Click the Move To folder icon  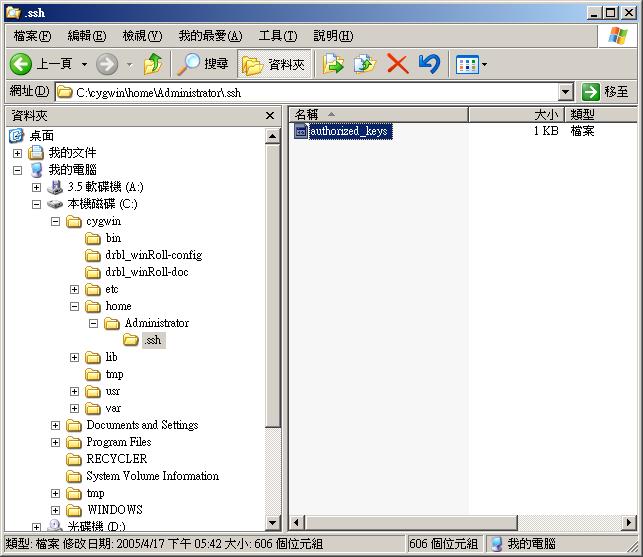click(333, 64)
